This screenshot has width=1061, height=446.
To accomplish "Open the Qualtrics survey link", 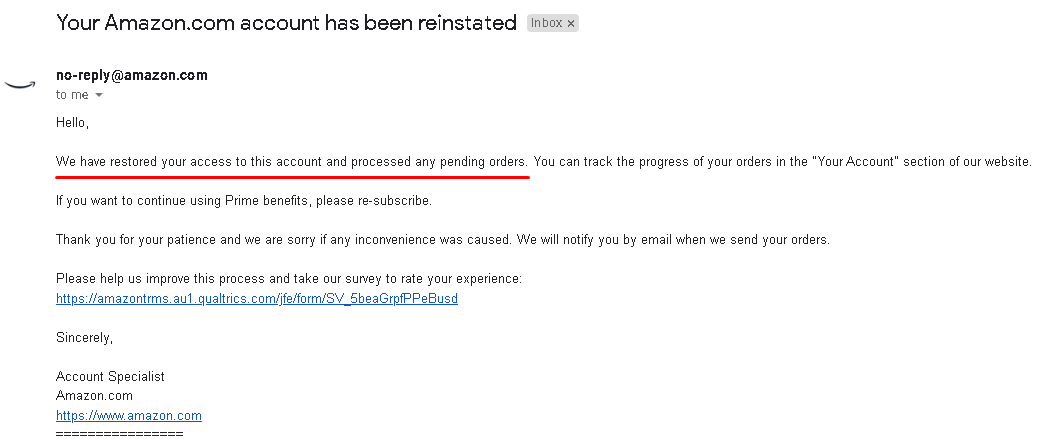I will click(x=257, y=299).
